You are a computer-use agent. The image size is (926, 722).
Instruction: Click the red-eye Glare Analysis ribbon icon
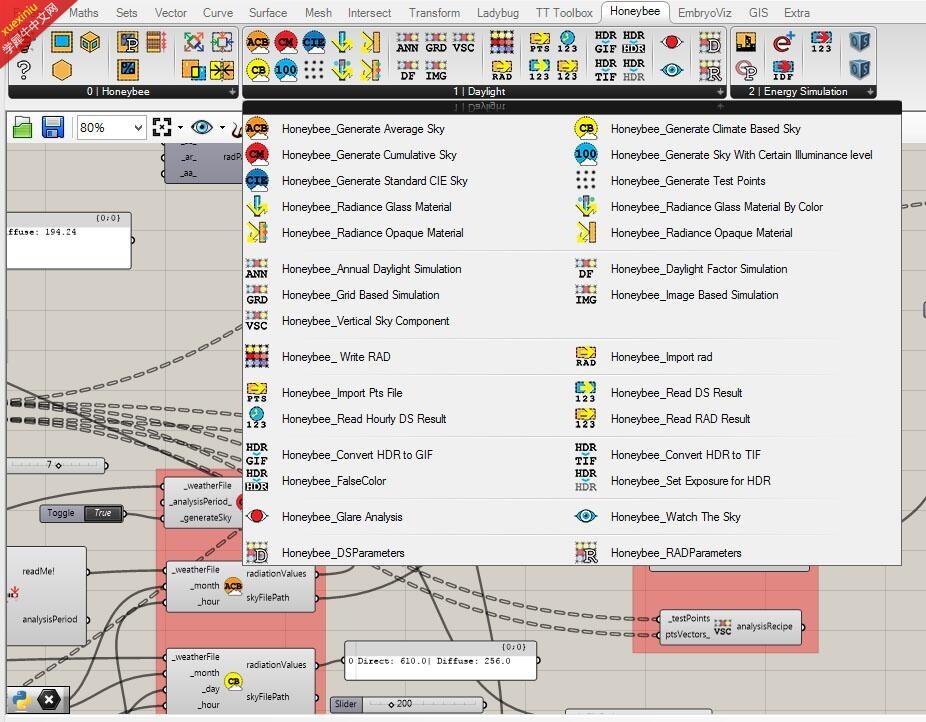[671, 42]
